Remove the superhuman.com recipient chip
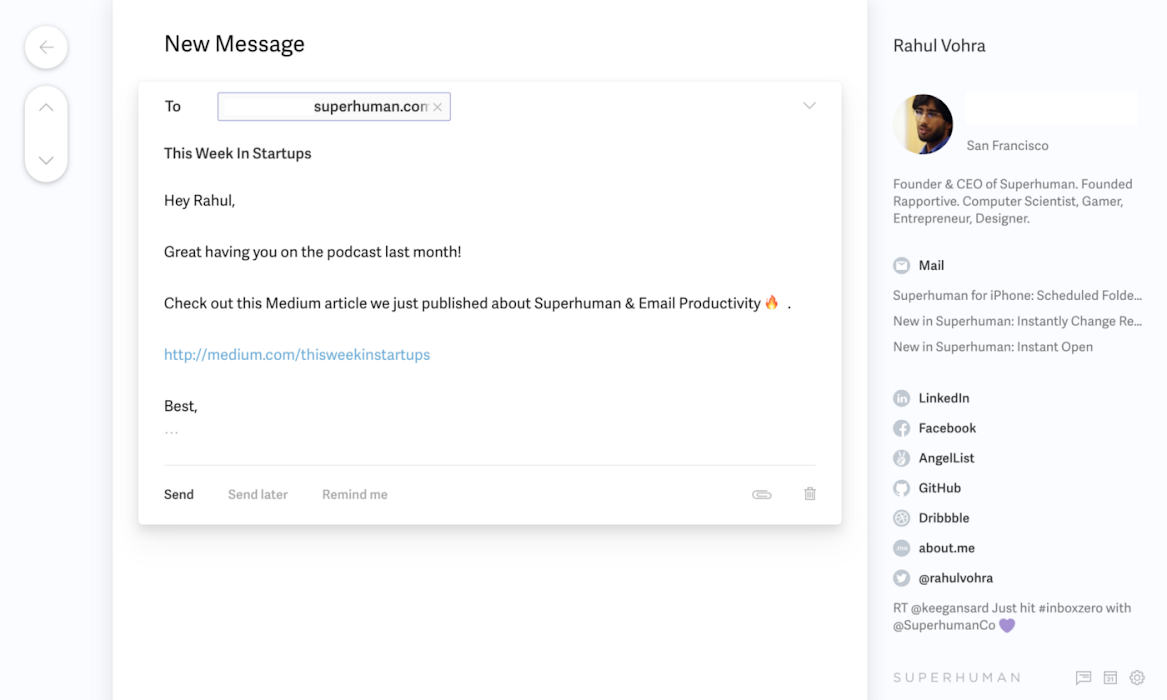 coord(437,107)
